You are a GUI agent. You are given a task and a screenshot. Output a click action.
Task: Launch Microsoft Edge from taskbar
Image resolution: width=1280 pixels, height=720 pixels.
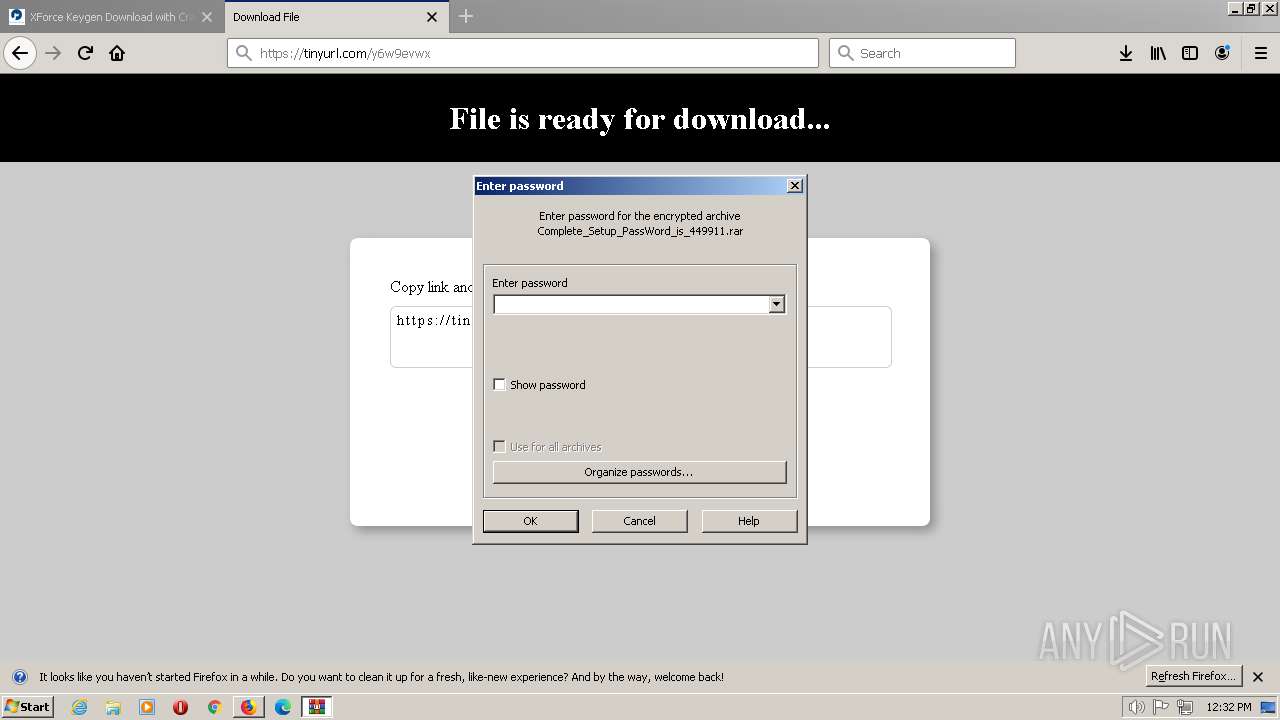(283, 707)
